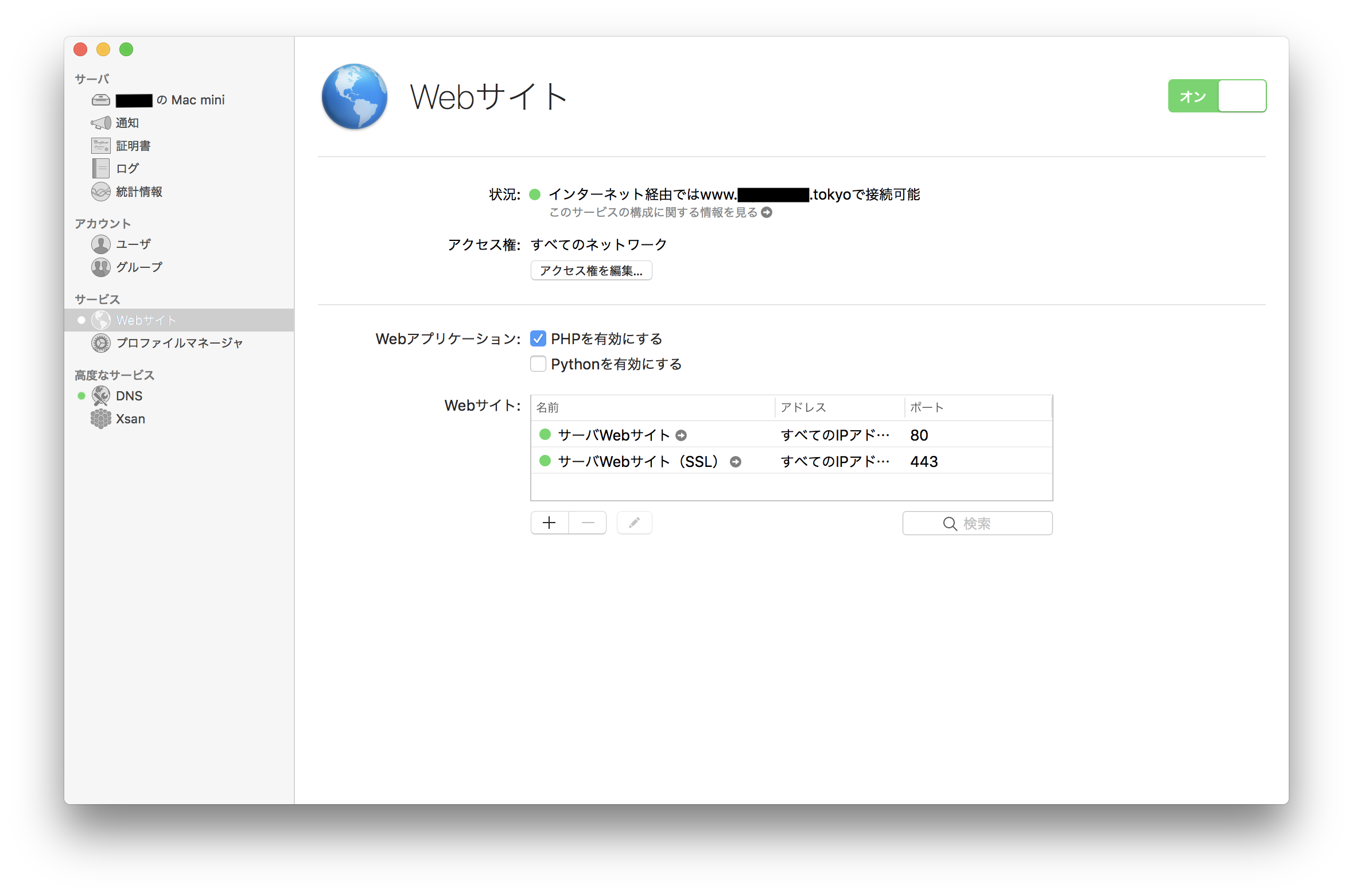Open service configuration info arrow link
The width and height of the screenshot is (1353, 896).
767,212
